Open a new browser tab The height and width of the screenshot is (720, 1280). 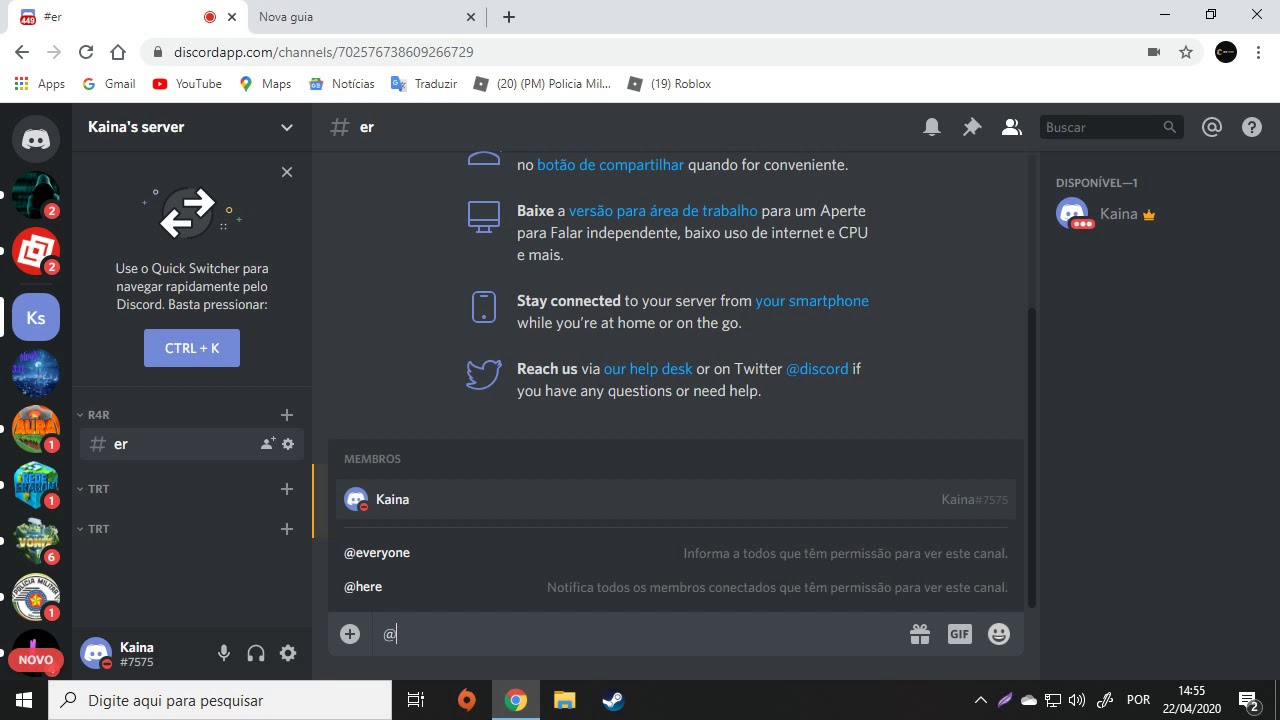tap(509, 17)
